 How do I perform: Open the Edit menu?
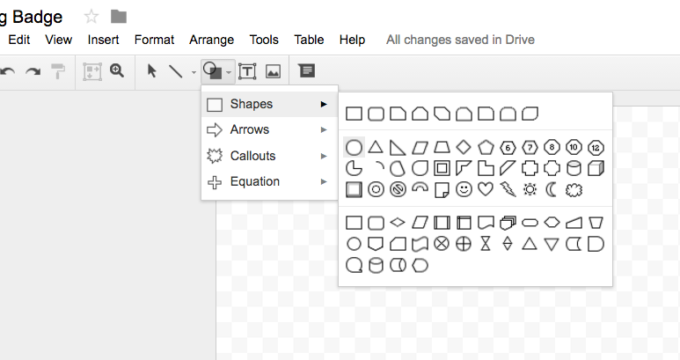point(19,39)
